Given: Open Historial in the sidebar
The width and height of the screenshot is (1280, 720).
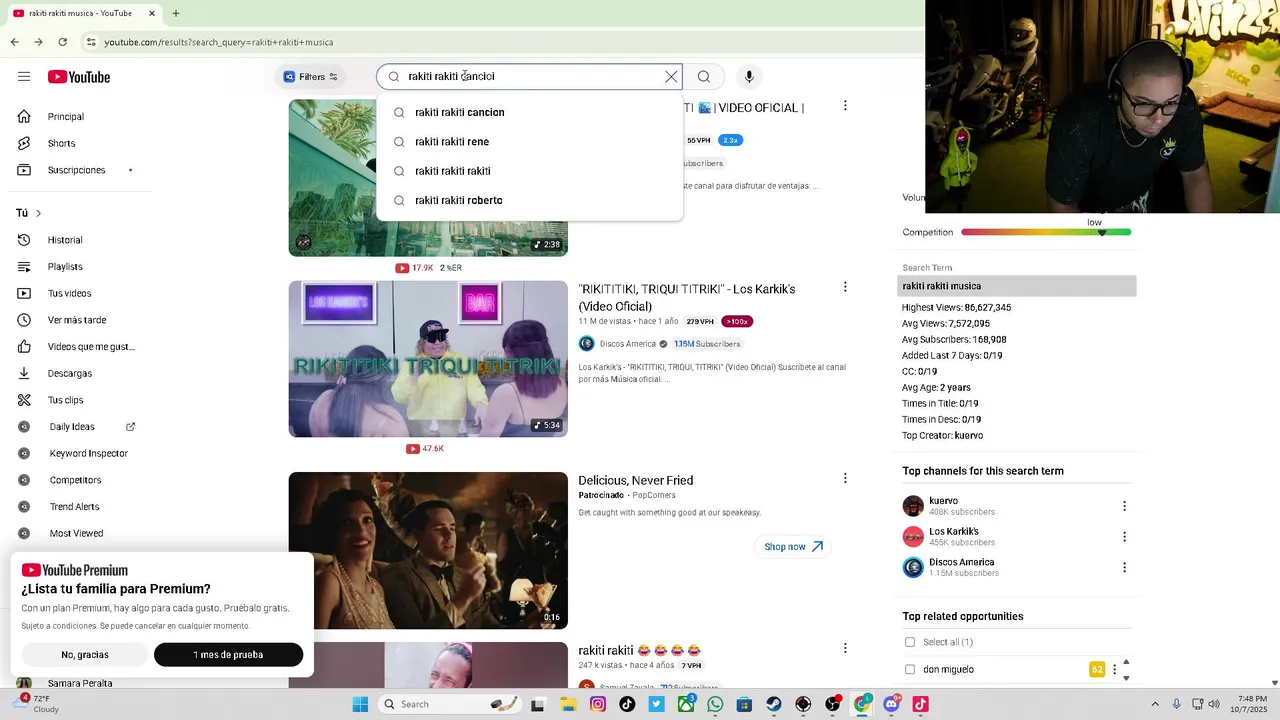Looking at the screenshot, I should click(65, 240).
